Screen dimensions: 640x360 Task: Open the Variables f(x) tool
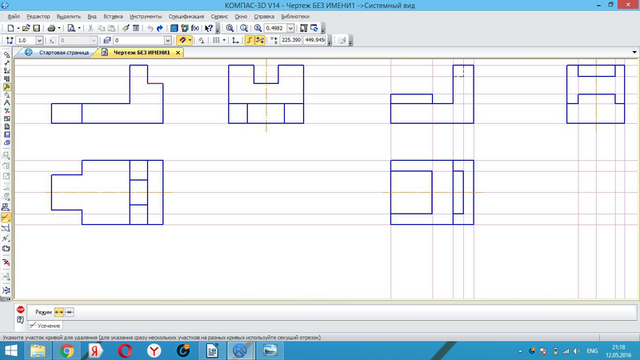click(195, 28)
